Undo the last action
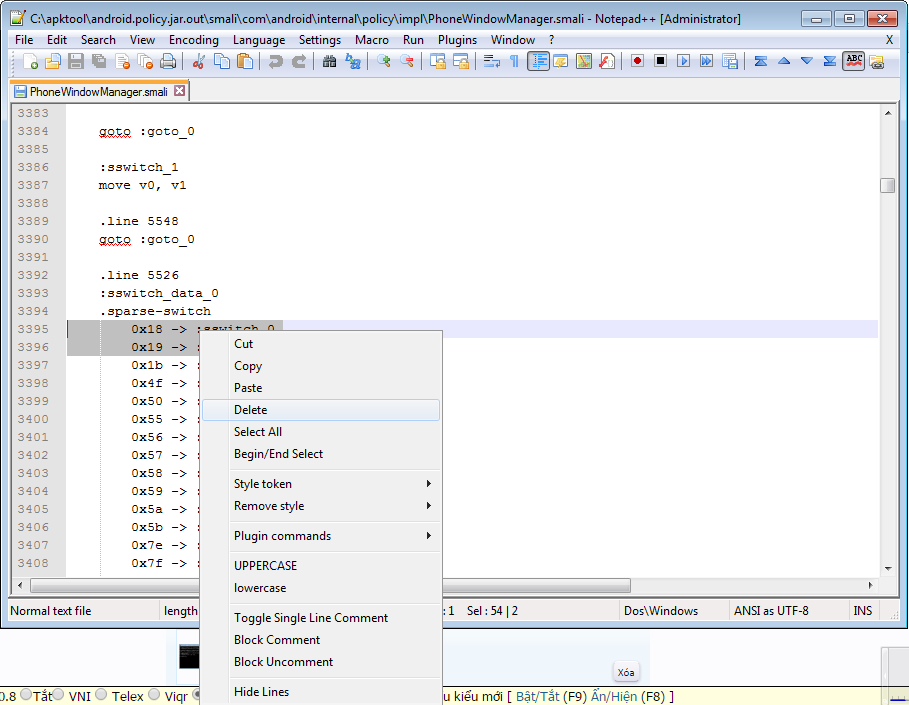This screenshot has width=909, height=705. click(276, 61)
